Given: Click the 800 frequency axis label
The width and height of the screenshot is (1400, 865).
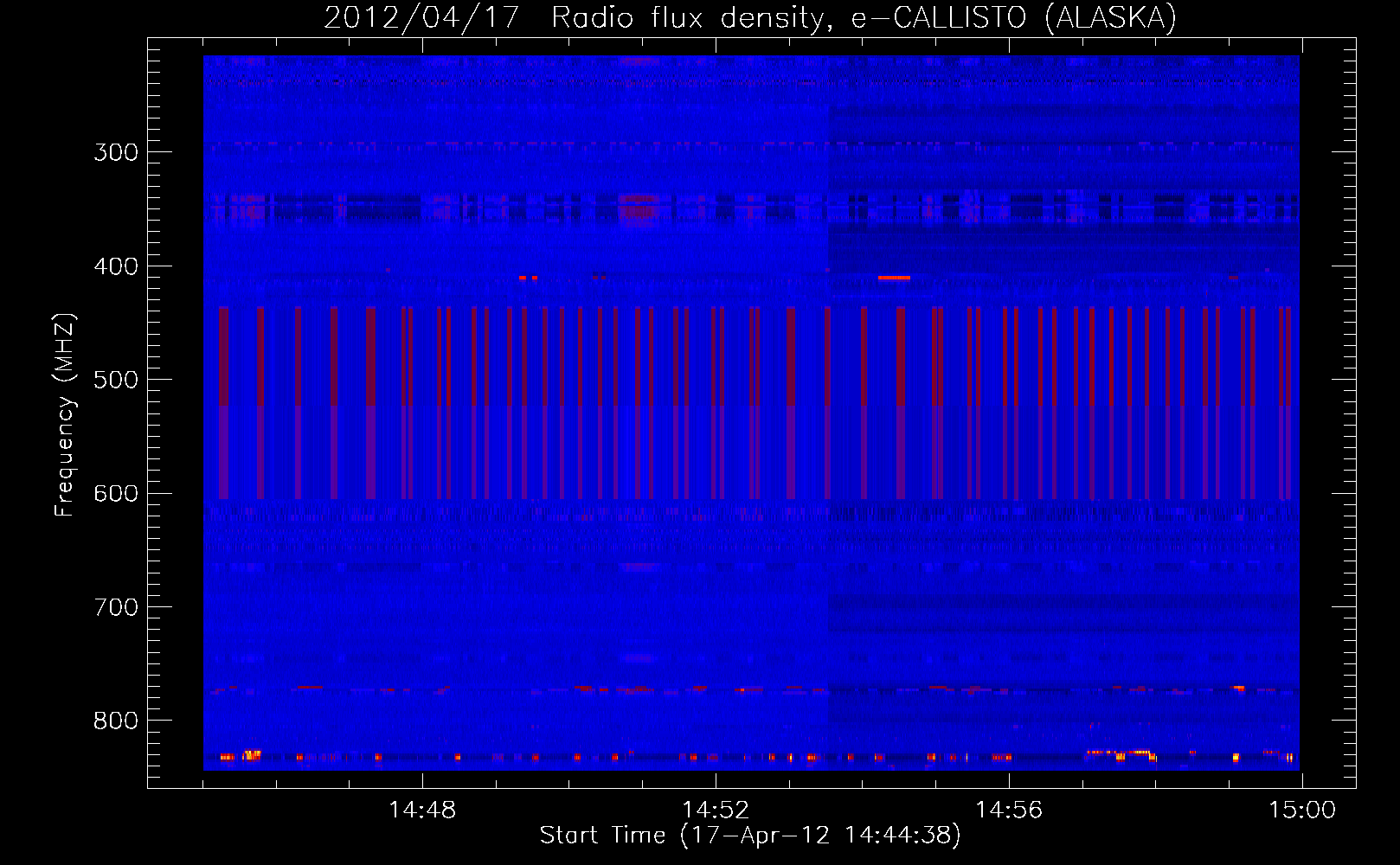Looking at the screenshot, I should point(116,721).
